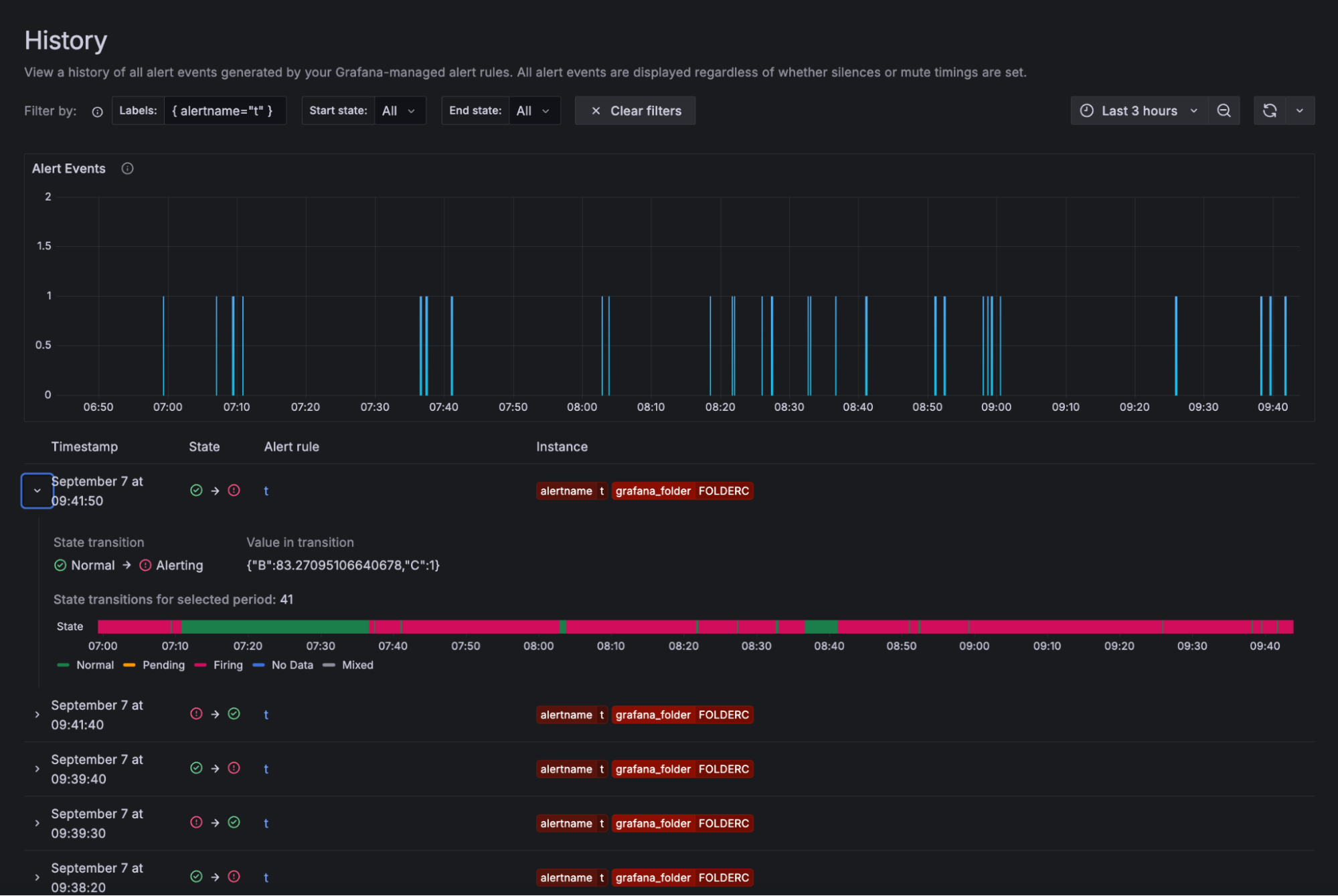1338x896 pixels.
Task: Click the X icon inside Clear filters button
Action: [x=596, y=110]
